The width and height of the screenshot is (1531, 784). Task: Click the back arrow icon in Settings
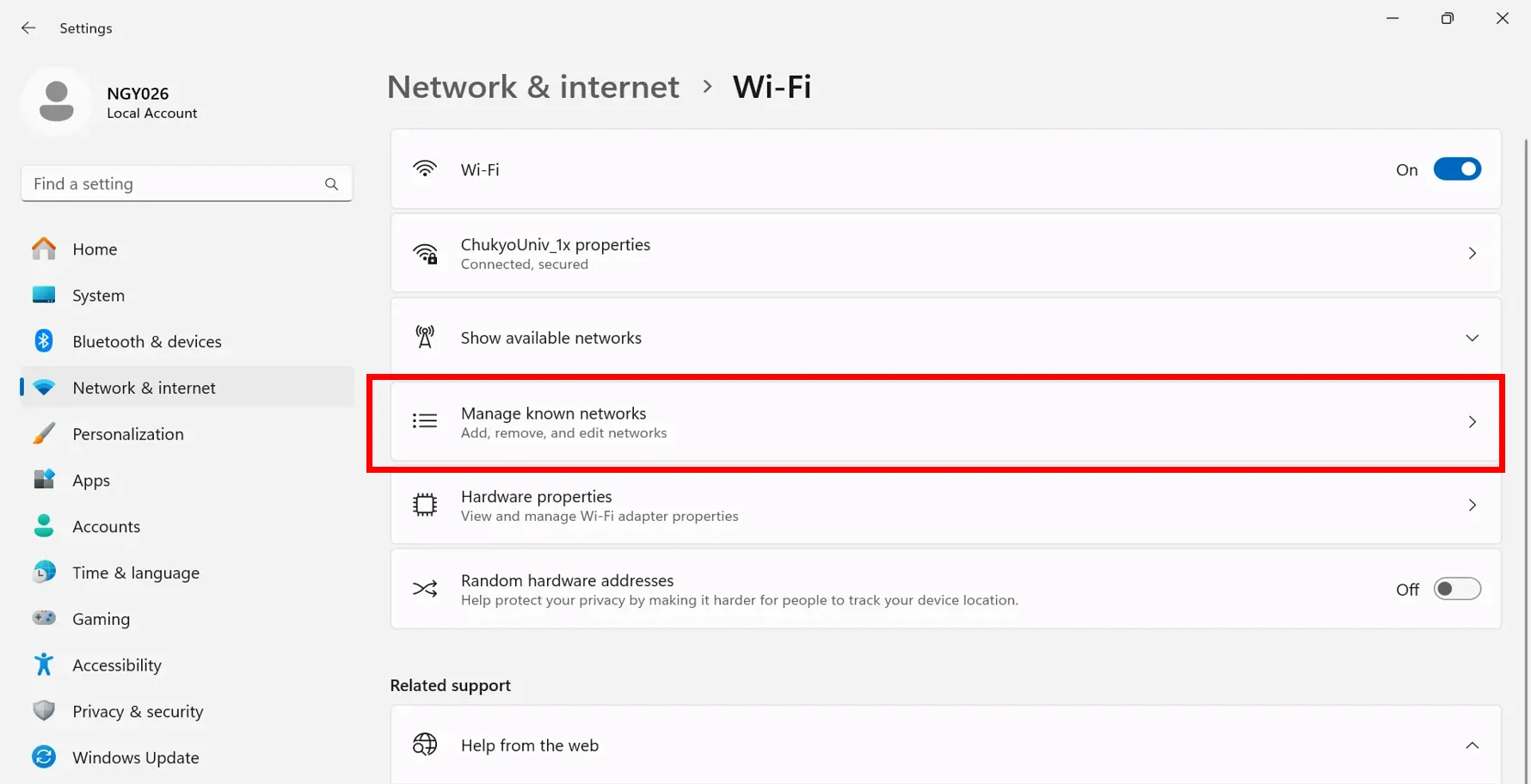[28, 28]
